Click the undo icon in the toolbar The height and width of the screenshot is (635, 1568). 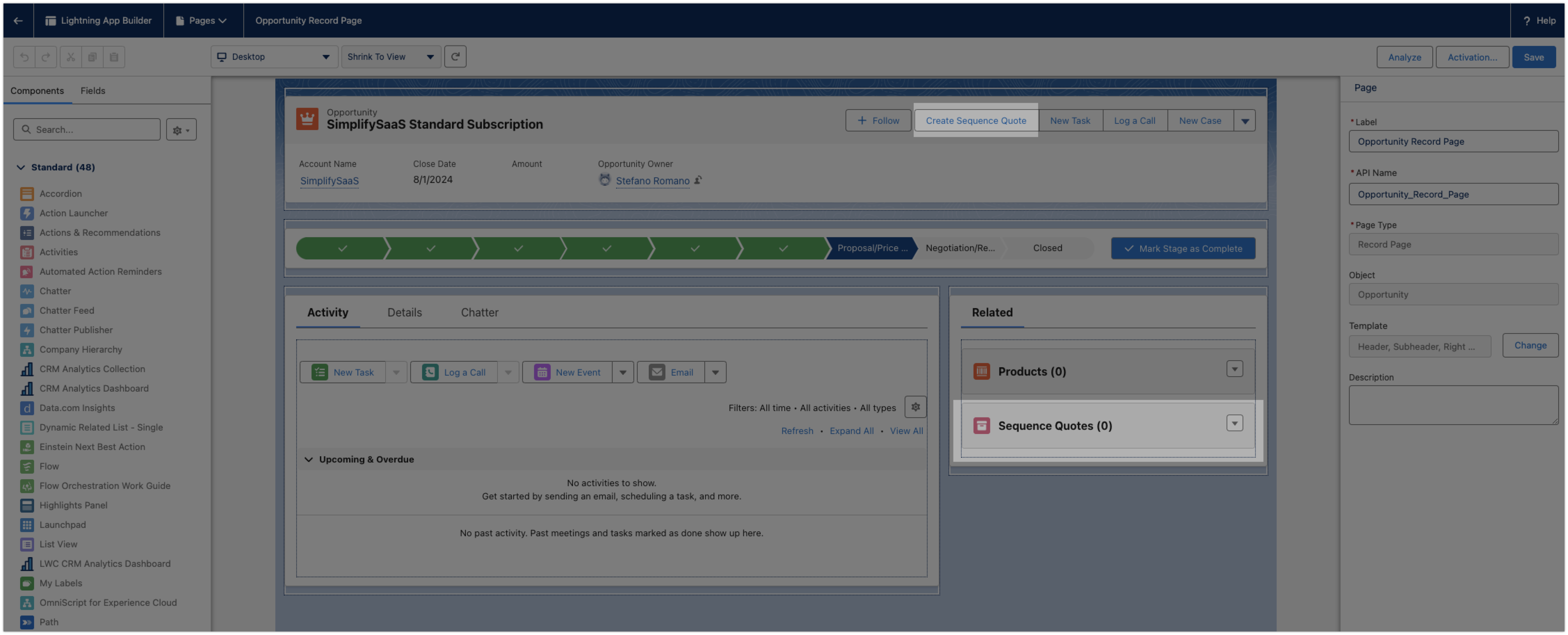24,57
